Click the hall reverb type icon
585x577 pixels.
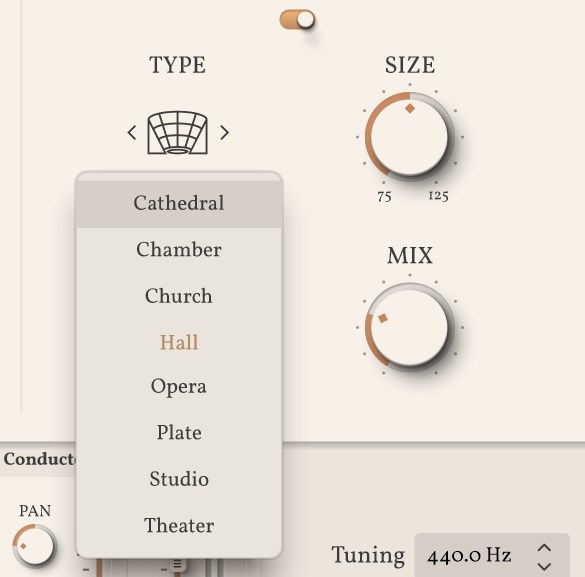[178, 133]
